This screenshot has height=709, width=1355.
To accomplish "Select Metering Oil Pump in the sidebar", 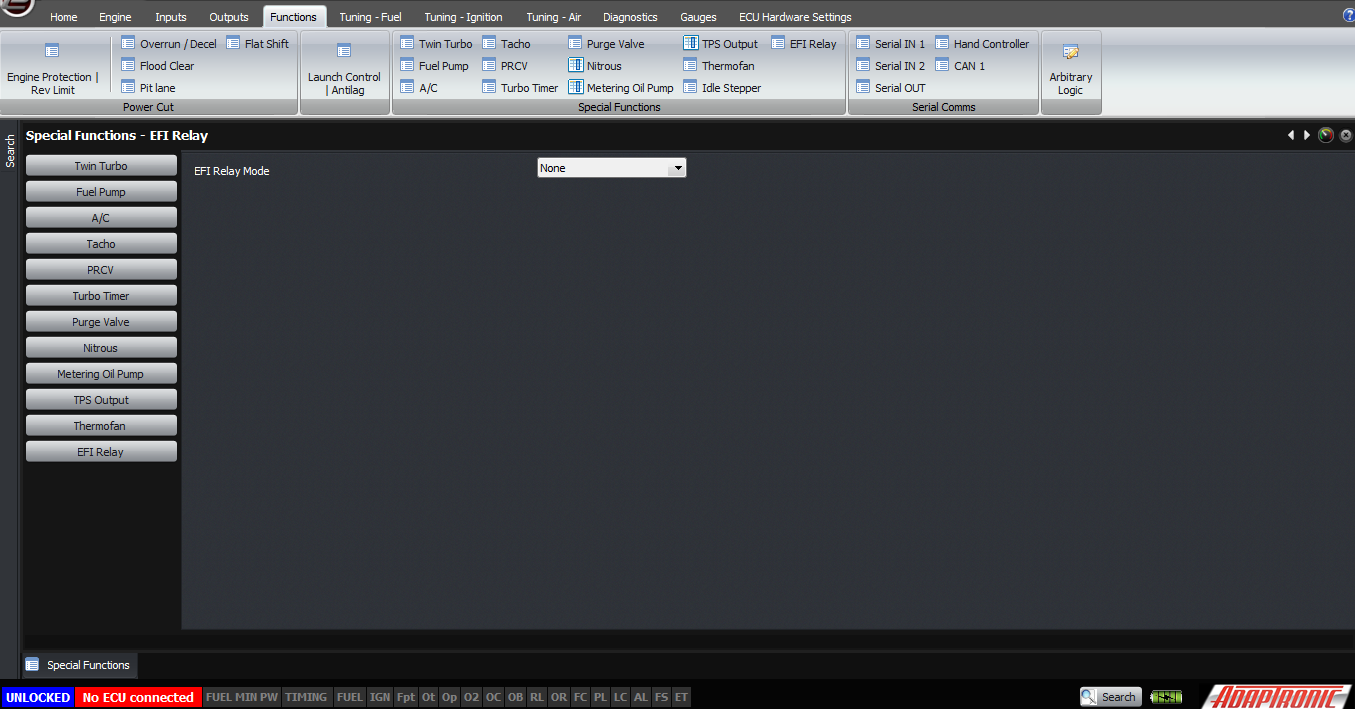I will pyautogui.click(x=101, y=374).
